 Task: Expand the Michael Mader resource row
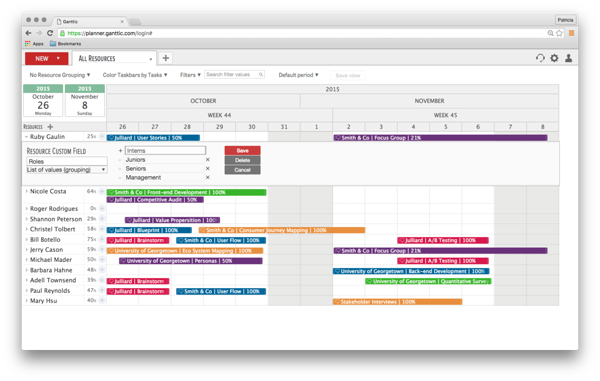tap(26, 260)
